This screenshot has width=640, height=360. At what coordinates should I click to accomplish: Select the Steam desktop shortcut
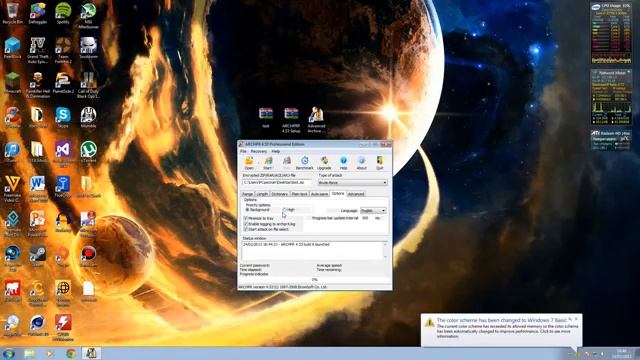tap(38, 256)
